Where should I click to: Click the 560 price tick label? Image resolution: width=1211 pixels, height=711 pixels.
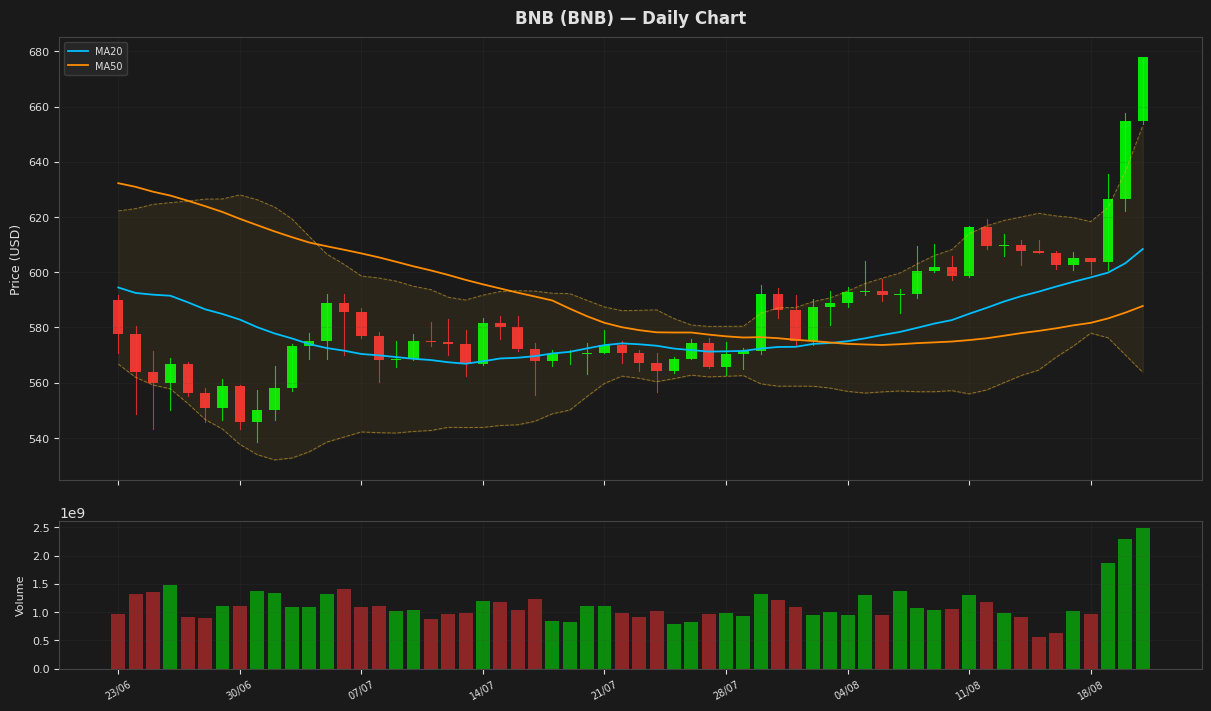coord(40,383)
